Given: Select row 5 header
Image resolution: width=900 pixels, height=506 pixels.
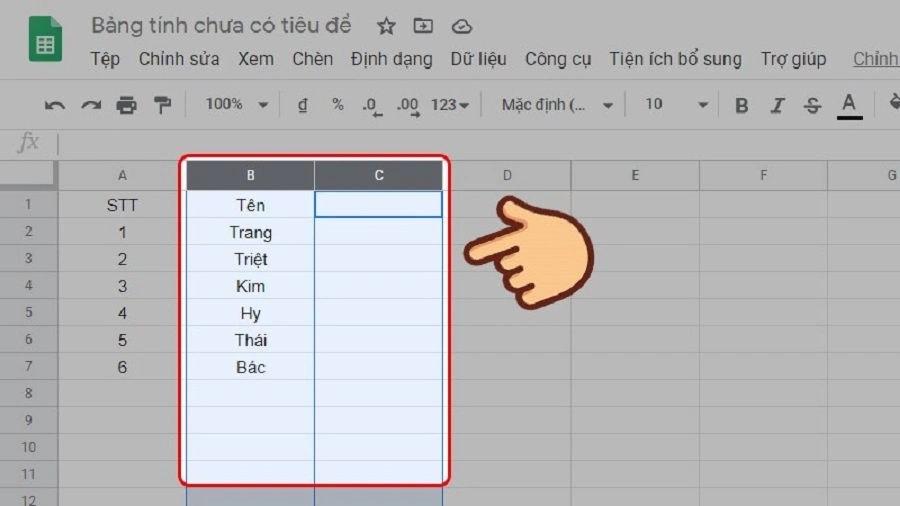Looking at the screenshot, I should pyautogui.click(x=28, y=312).
